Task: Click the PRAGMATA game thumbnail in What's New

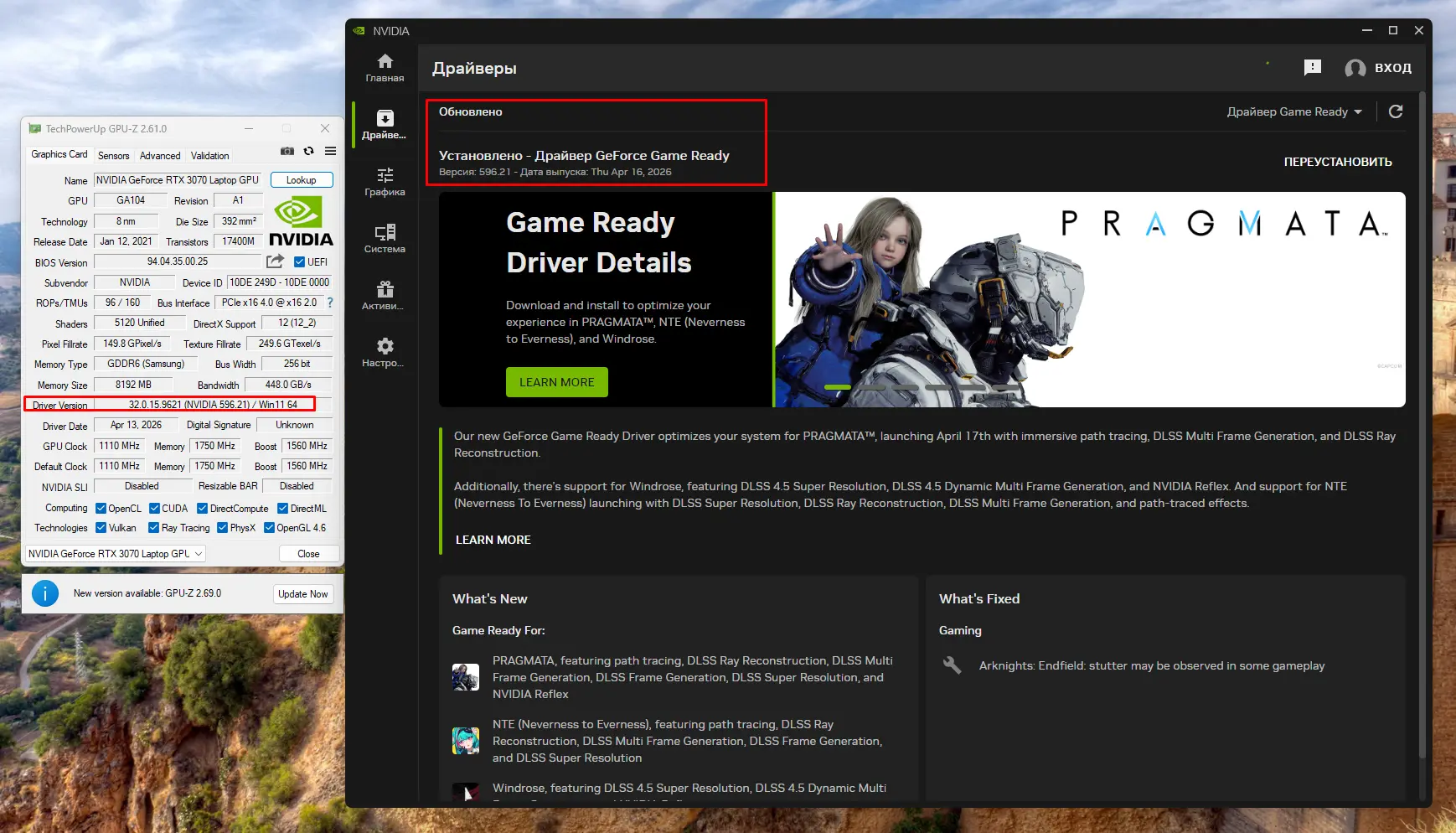Action: [x=466, y=677]
